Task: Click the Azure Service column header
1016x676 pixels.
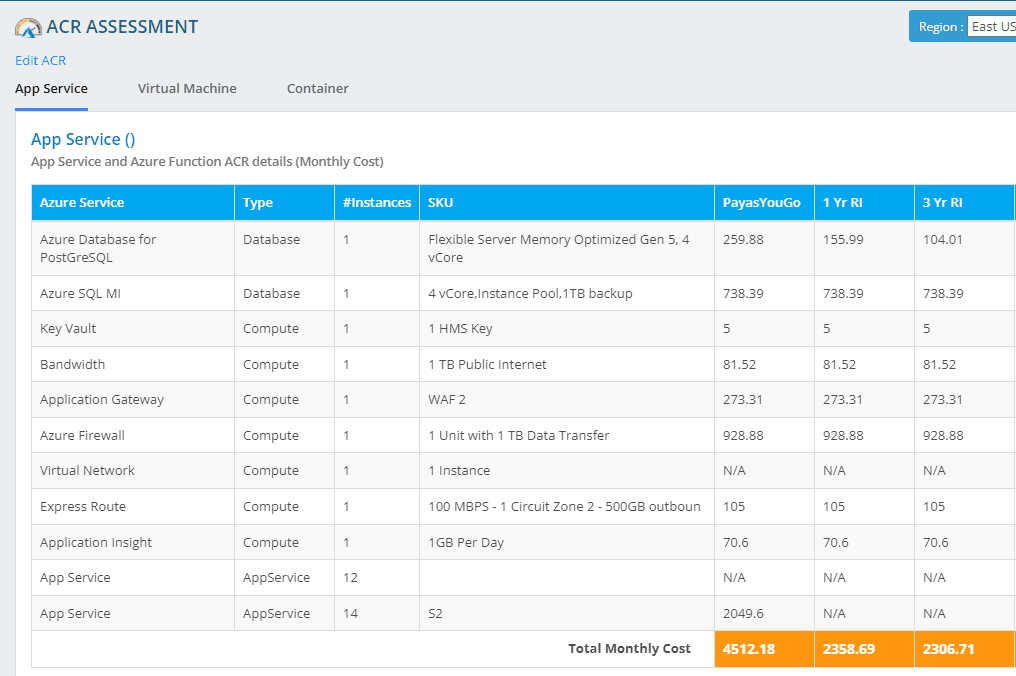Action: click(x=133, y=203)
